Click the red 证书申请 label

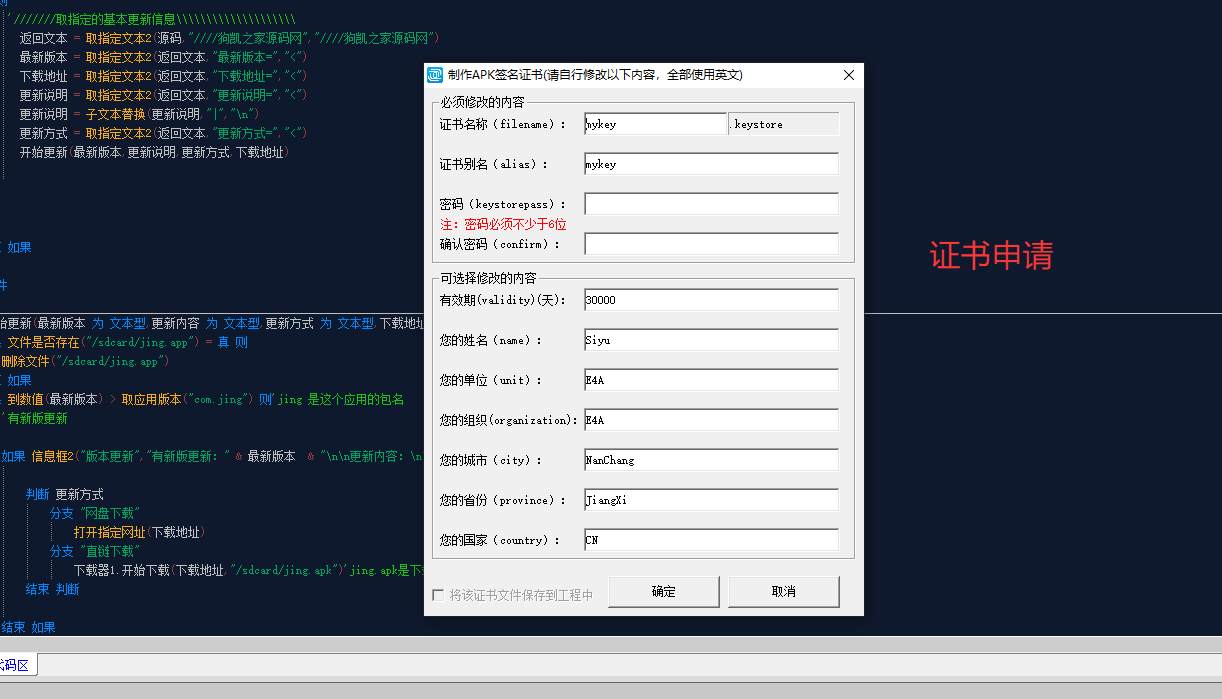coord(991,256)
